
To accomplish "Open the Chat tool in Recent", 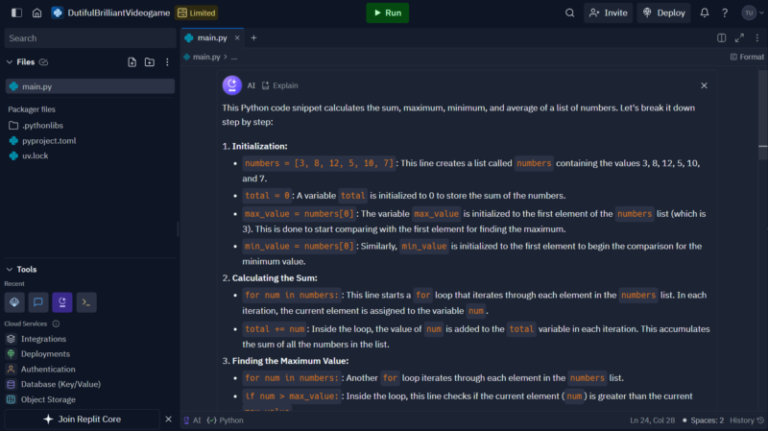I will pos(39,302).
